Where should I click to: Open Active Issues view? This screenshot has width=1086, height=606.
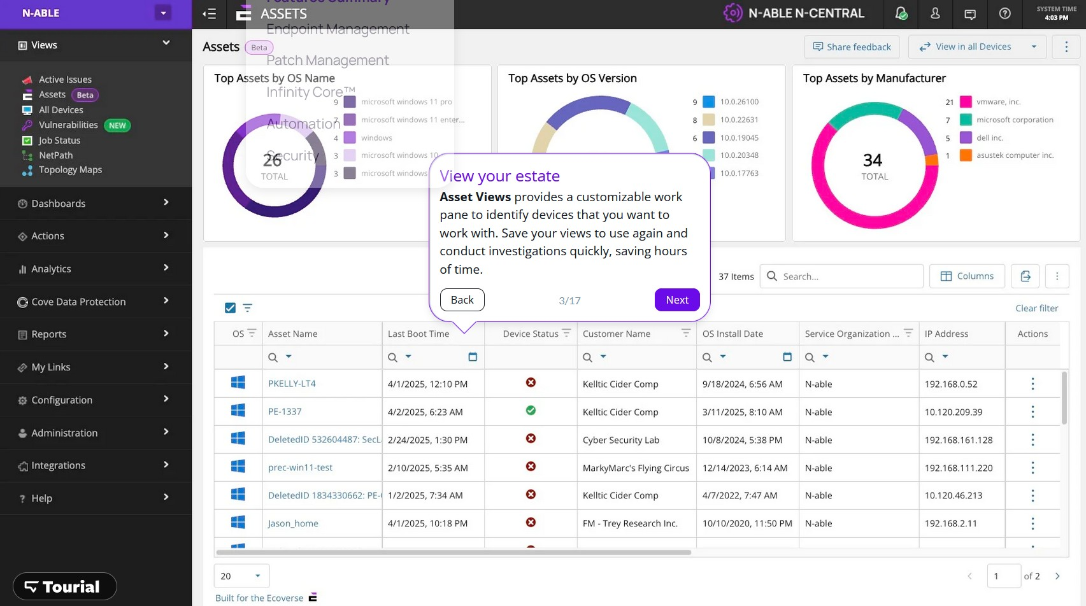65,80
